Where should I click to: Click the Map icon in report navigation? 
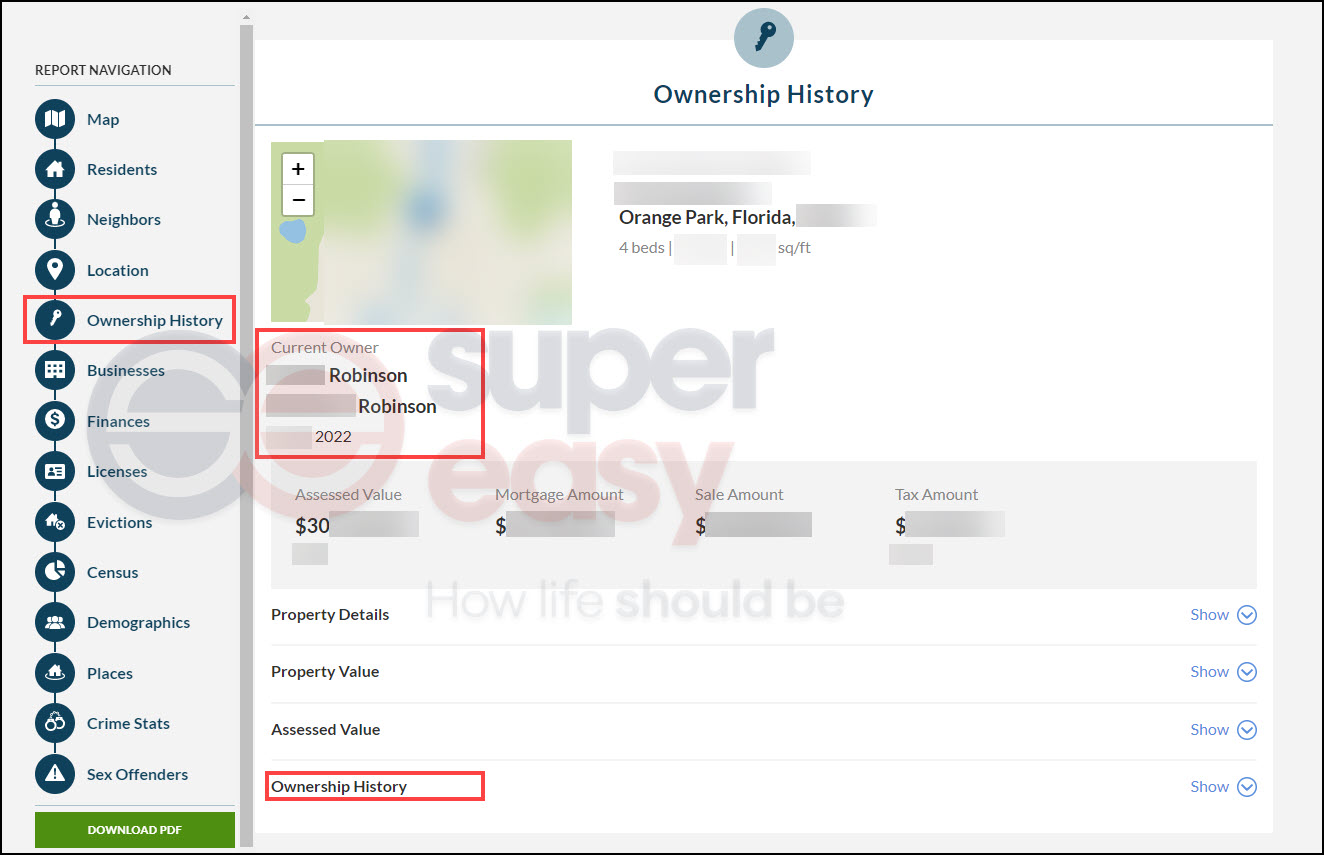point(55,119)
